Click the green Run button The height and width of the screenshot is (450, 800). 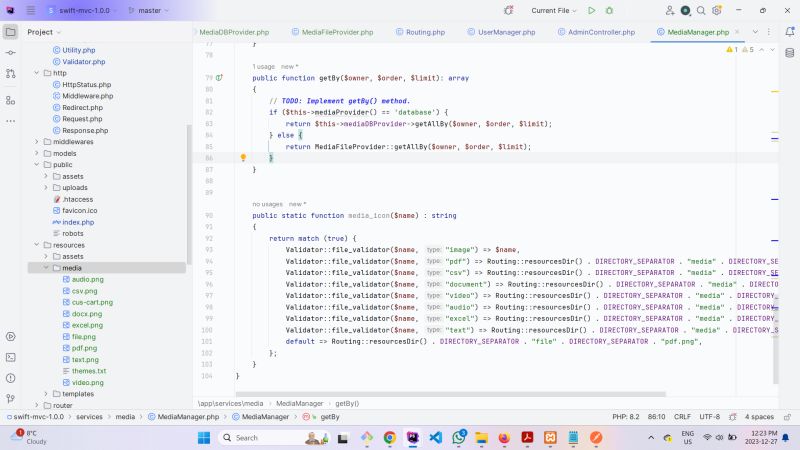[592, 10]
